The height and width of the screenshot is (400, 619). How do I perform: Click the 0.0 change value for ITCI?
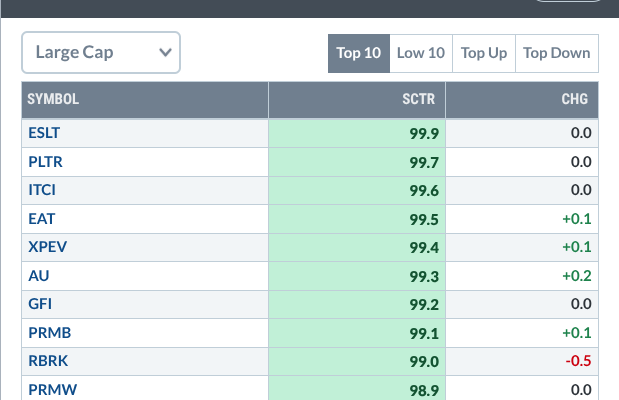click(x=581, y=190)
